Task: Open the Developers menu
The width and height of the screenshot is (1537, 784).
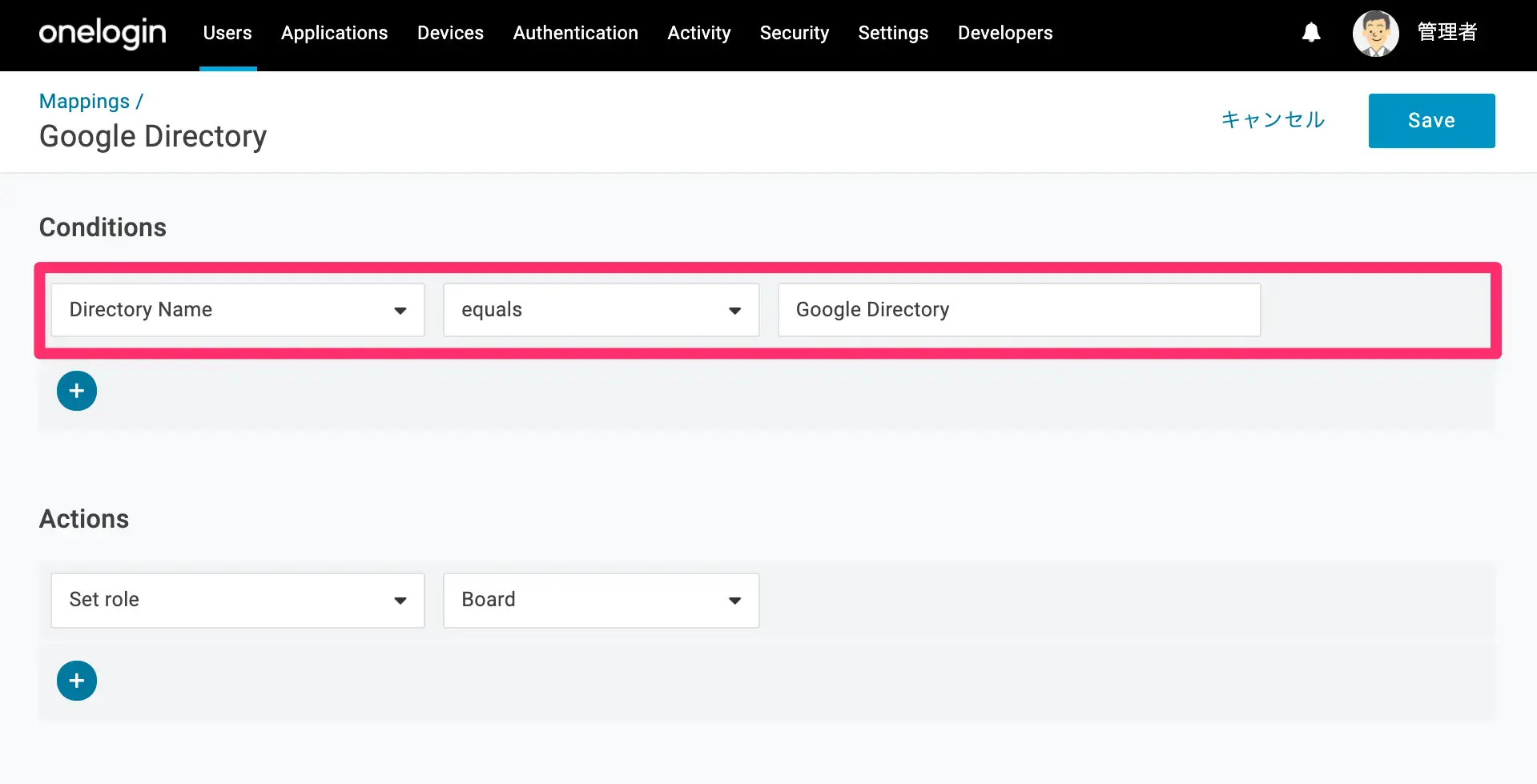Action: click(1005, 33)
